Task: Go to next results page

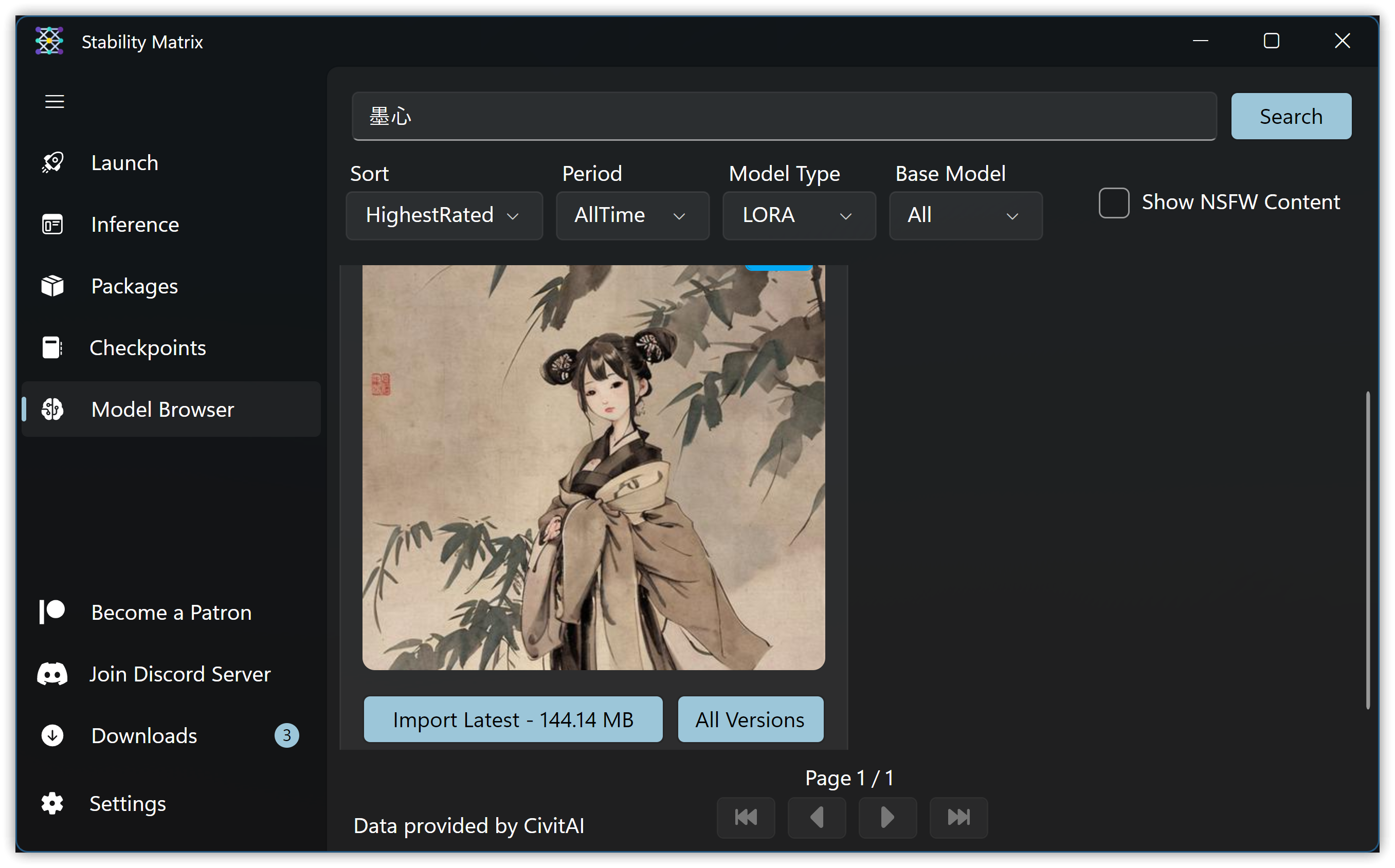Action: point(887,817)
